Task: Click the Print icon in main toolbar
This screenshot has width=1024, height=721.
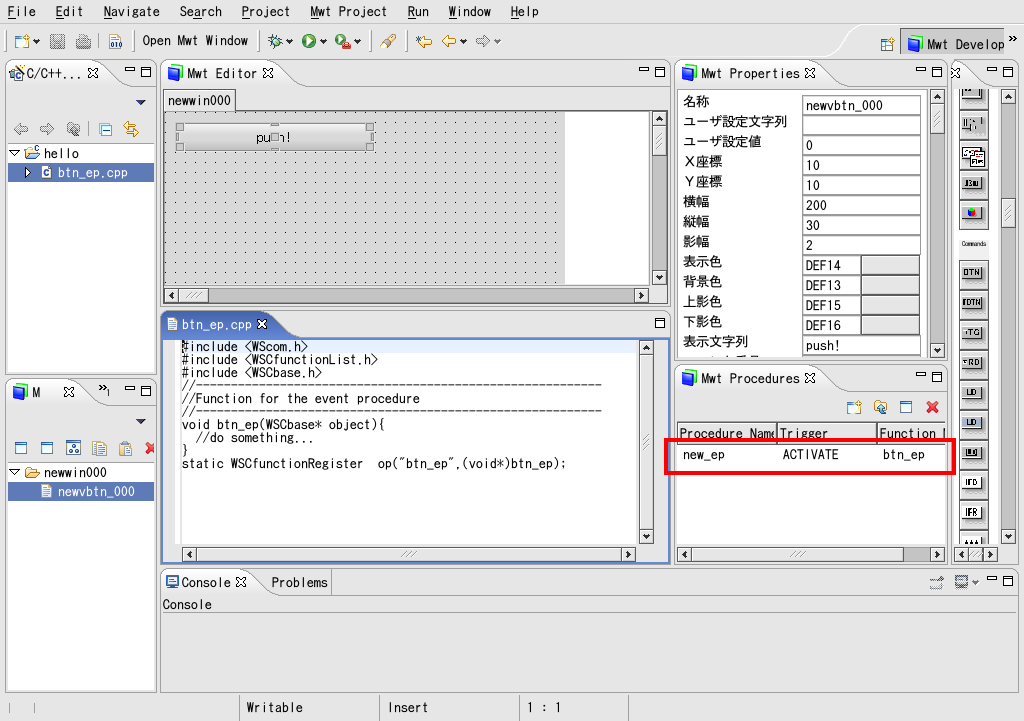Action: [83, 41]
